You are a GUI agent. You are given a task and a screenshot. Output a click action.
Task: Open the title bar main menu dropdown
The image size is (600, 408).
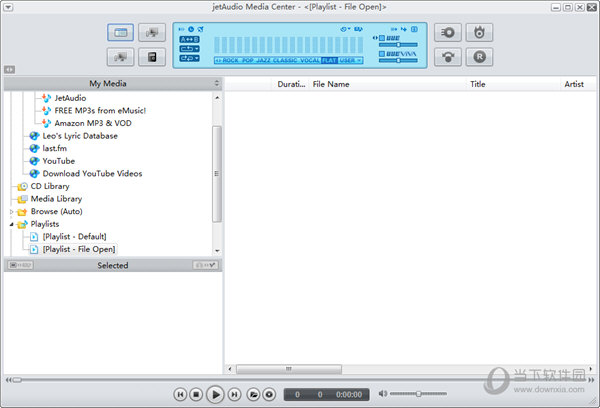pyautogui.click(x=8, y=7)
